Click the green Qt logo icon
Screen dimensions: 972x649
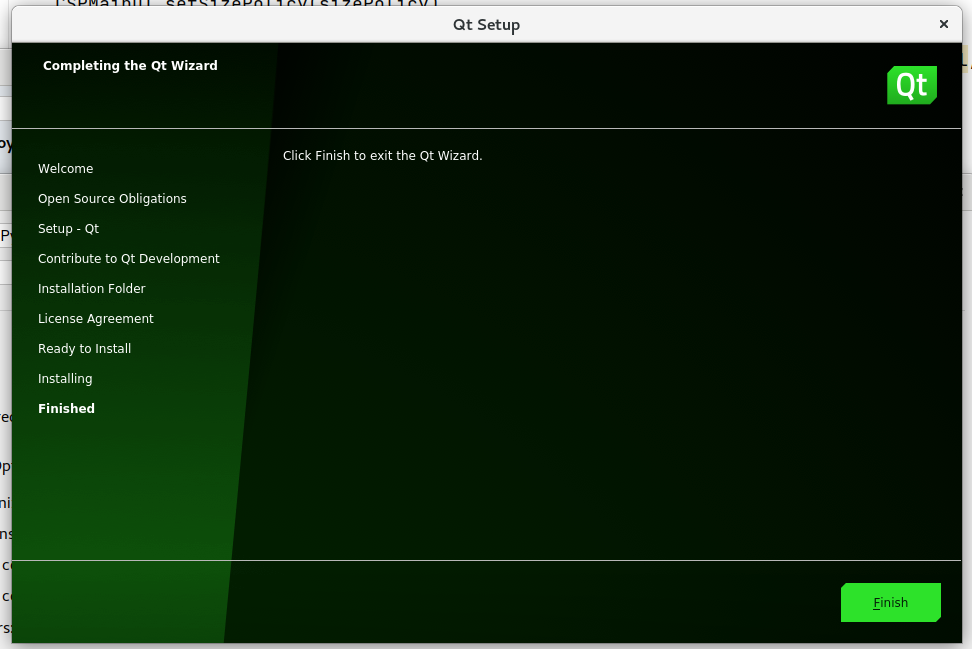(x=911, y=85)
